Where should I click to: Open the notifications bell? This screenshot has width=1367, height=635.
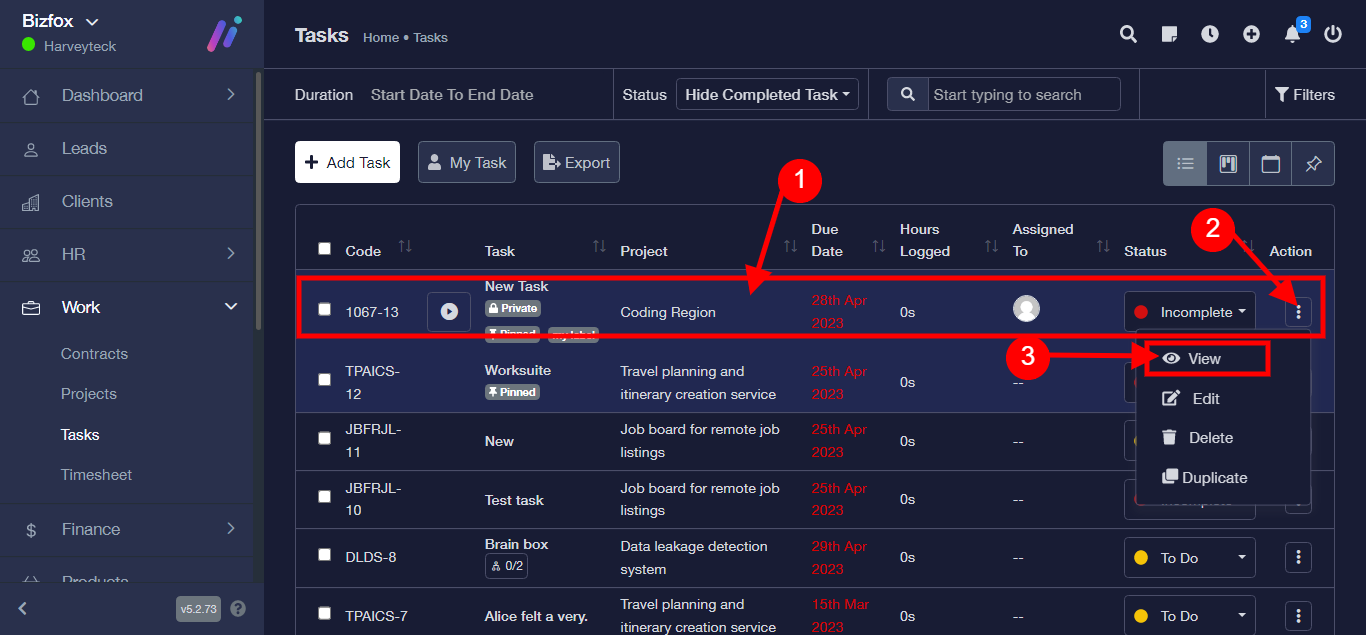1292,35
